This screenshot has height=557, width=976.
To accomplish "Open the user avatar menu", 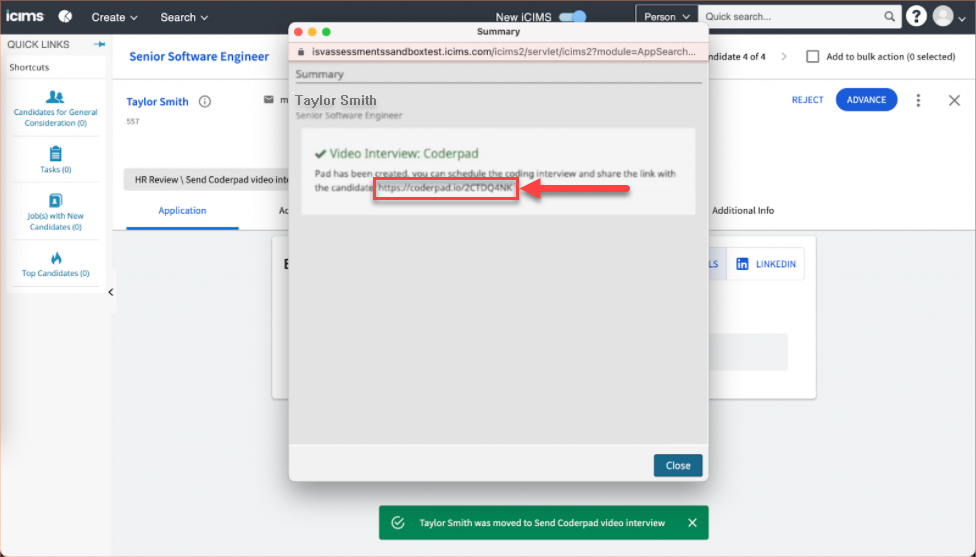I will click(x=949, y=16).
